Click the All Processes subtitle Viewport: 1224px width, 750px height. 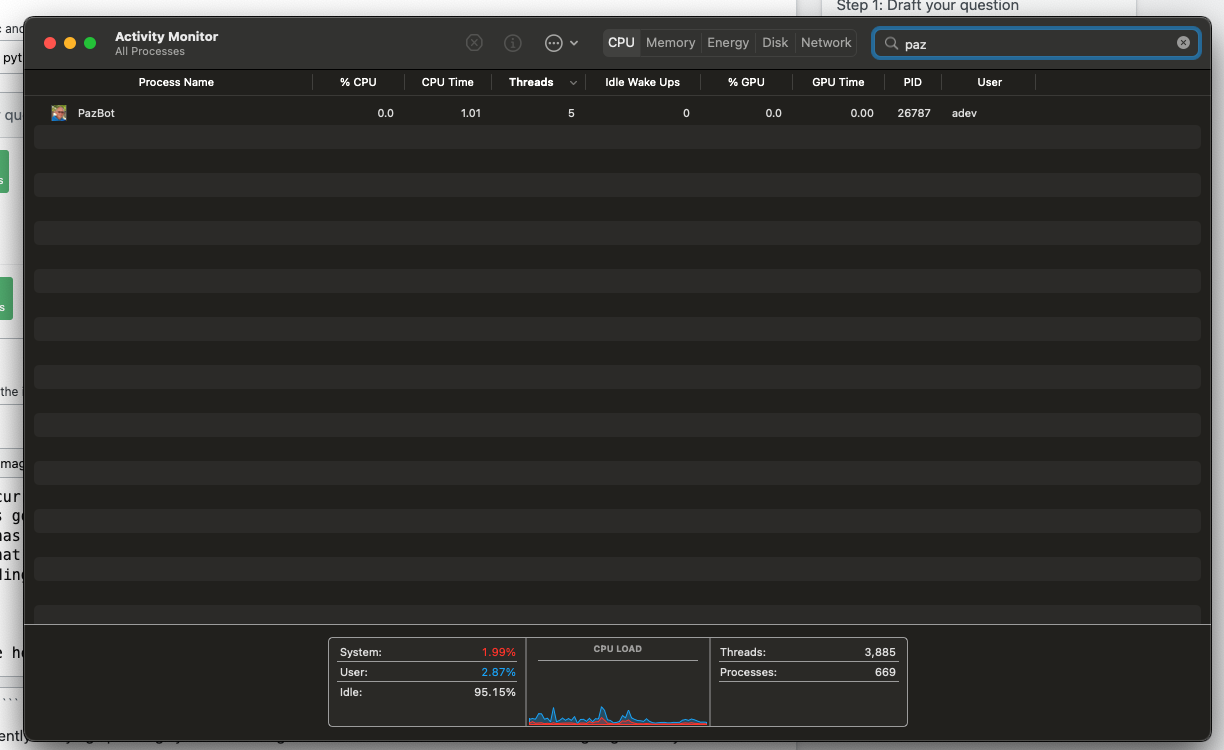150,51
